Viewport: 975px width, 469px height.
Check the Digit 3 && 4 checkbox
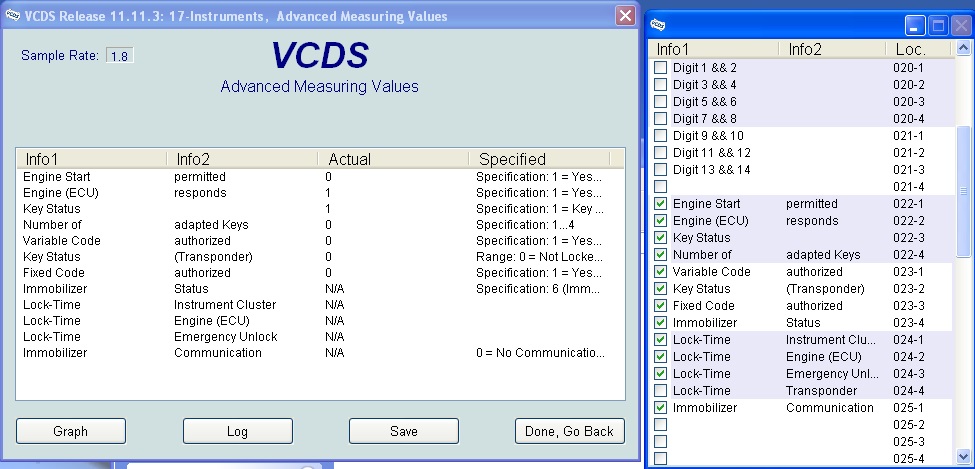(660, 85)
